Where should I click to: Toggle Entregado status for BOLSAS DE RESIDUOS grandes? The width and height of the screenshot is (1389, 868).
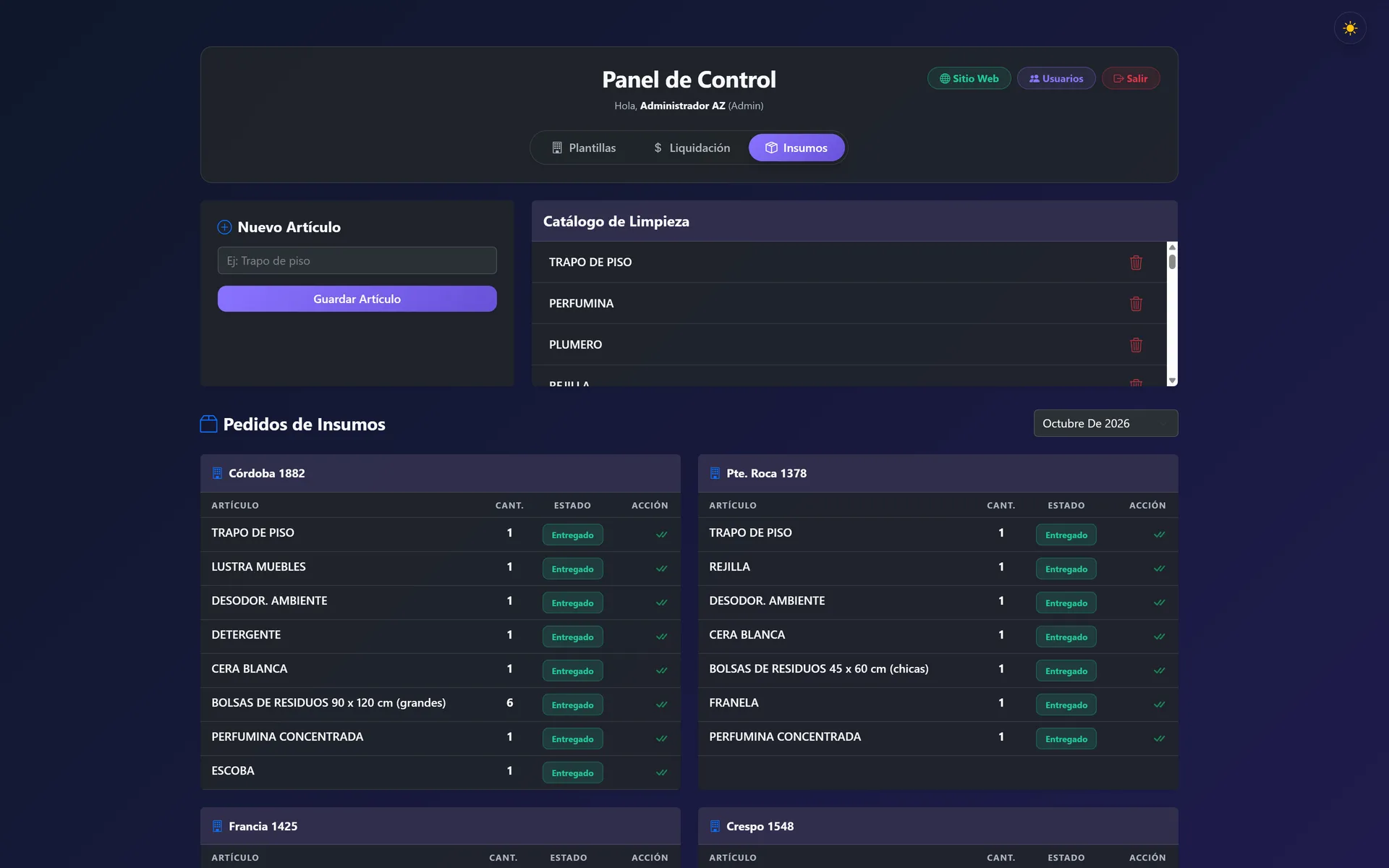click(x=572, y=705)
